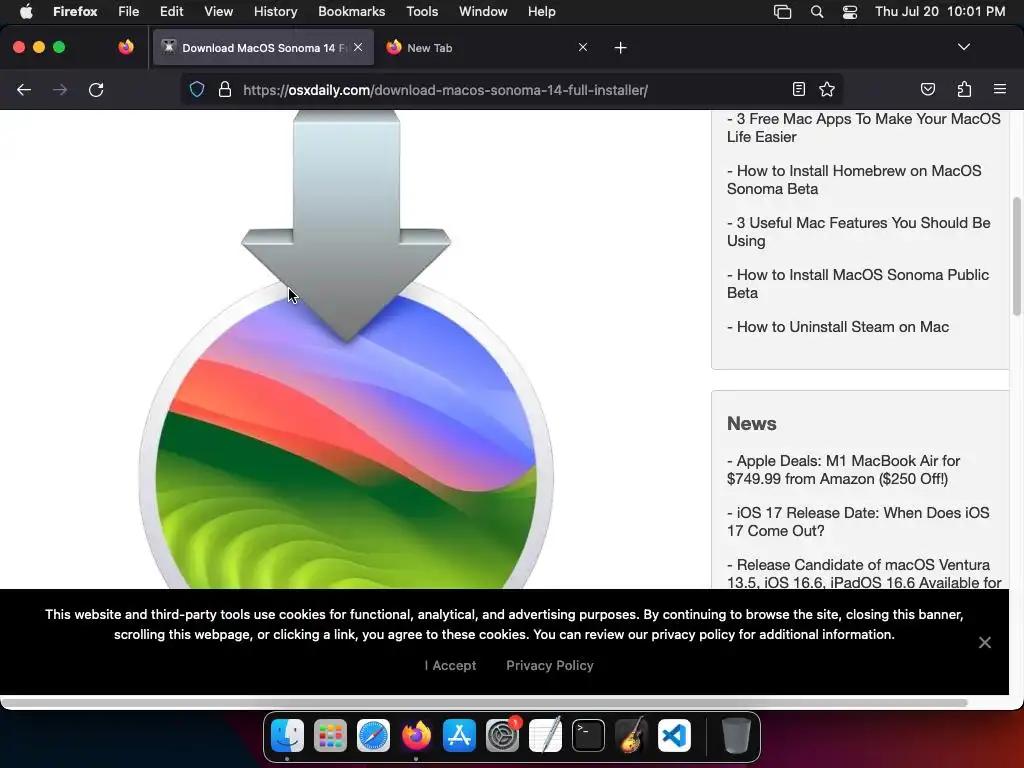Go back to the previous page
This screenshot has width=1024, height=768.
pyautogui.click(x=24, y=89)
